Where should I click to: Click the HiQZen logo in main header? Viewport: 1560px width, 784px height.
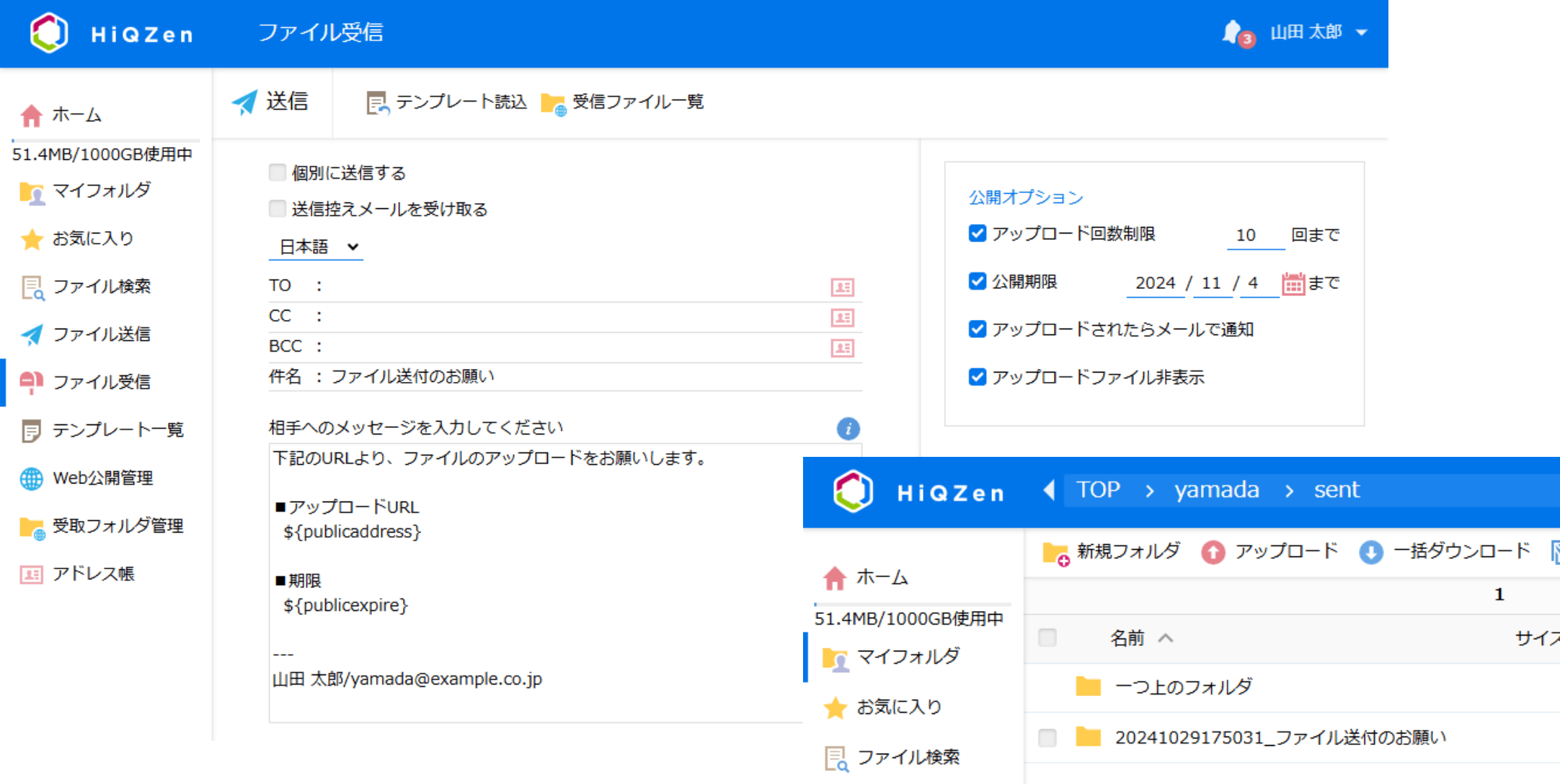pyautogui.click(x=112, y=33)
